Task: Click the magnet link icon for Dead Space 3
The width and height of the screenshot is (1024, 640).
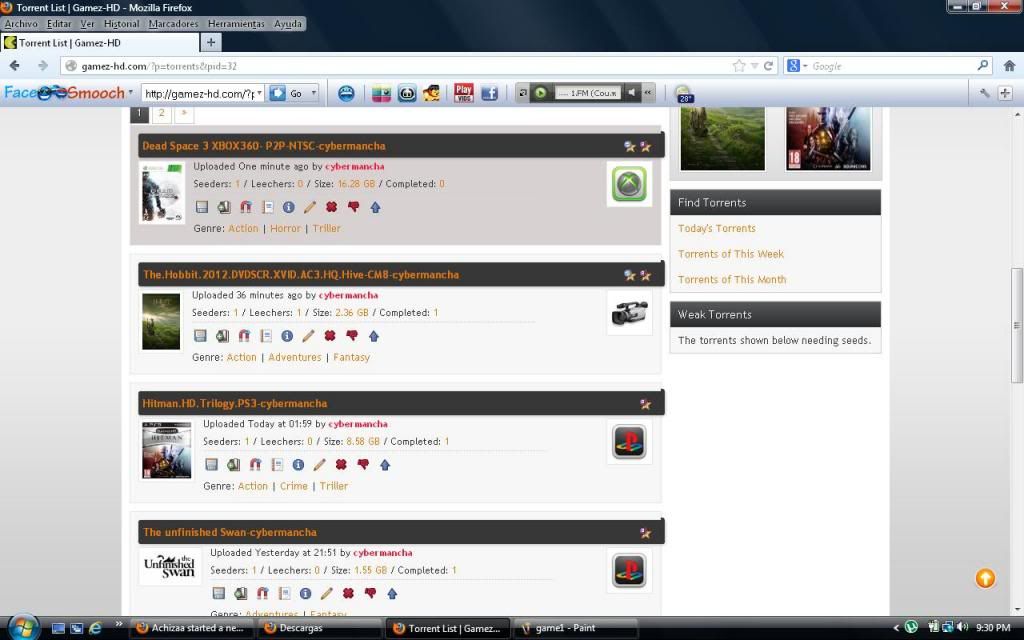Action: [246, 207]
